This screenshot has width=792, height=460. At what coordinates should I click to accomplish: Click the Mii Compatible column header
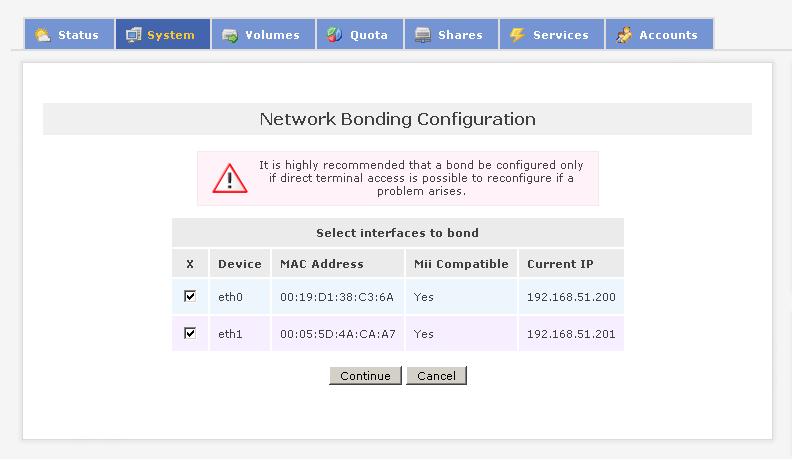click(461, 264)
